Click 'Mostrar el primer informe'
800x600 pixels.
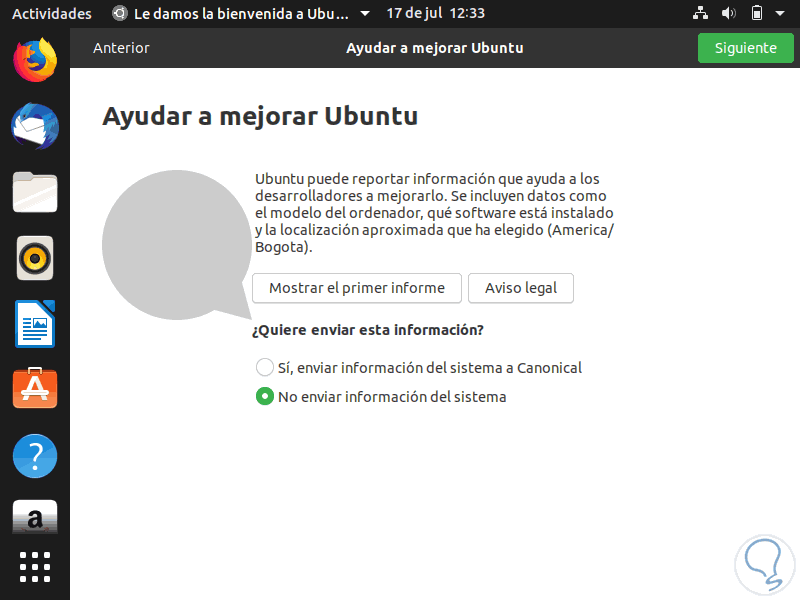point(357,288)
